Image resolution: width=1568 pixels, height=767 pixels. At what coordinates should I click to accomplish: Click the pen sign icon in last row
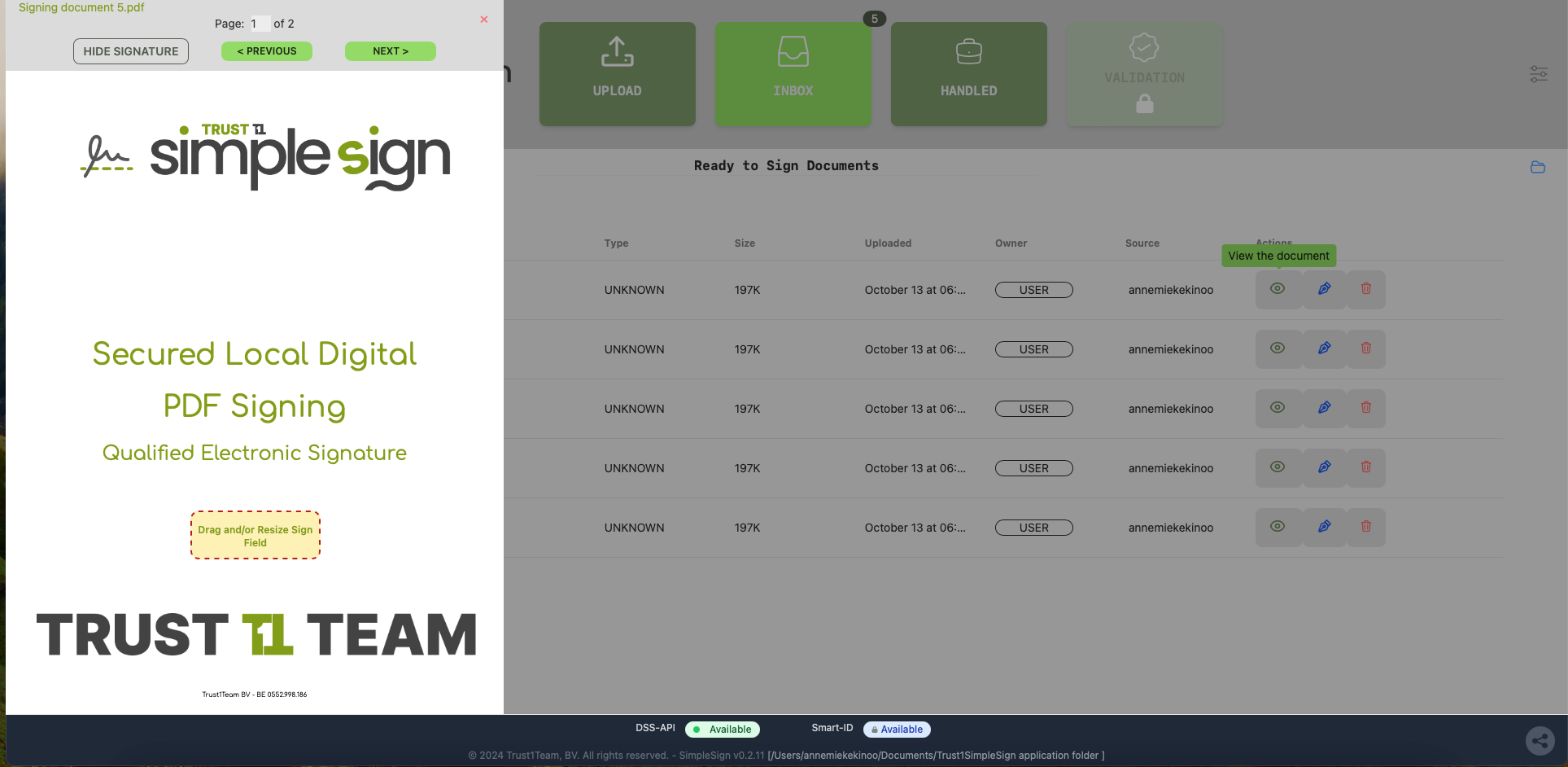point(1325,527)
